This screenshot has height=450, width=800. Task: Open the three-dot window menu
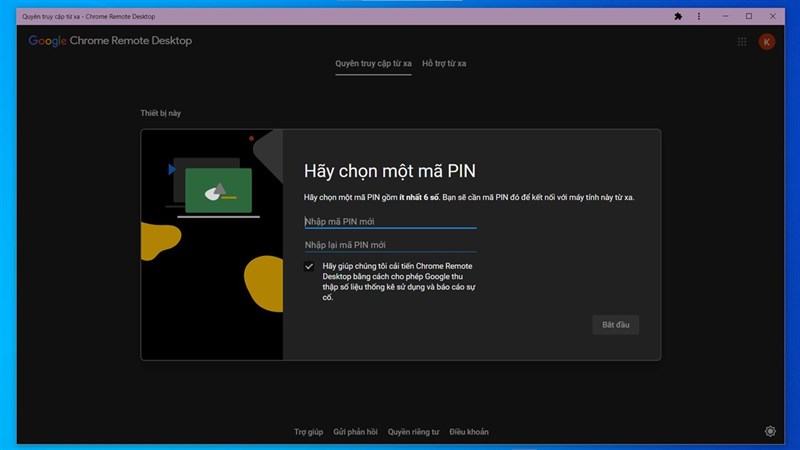coord(699,17)
